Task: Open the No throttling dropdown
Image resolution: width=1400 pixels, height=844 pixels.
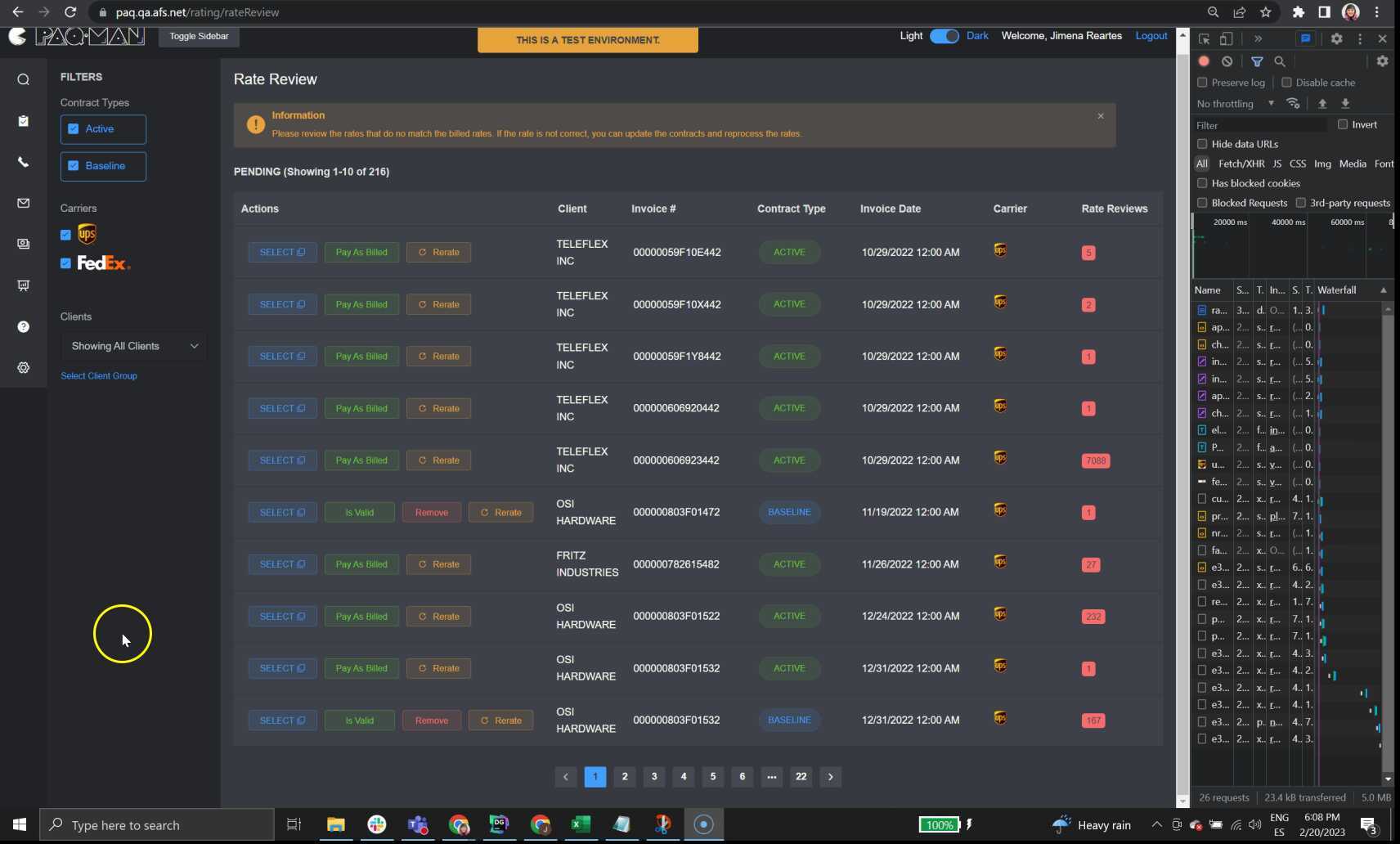Action: tap(1235, 104)
